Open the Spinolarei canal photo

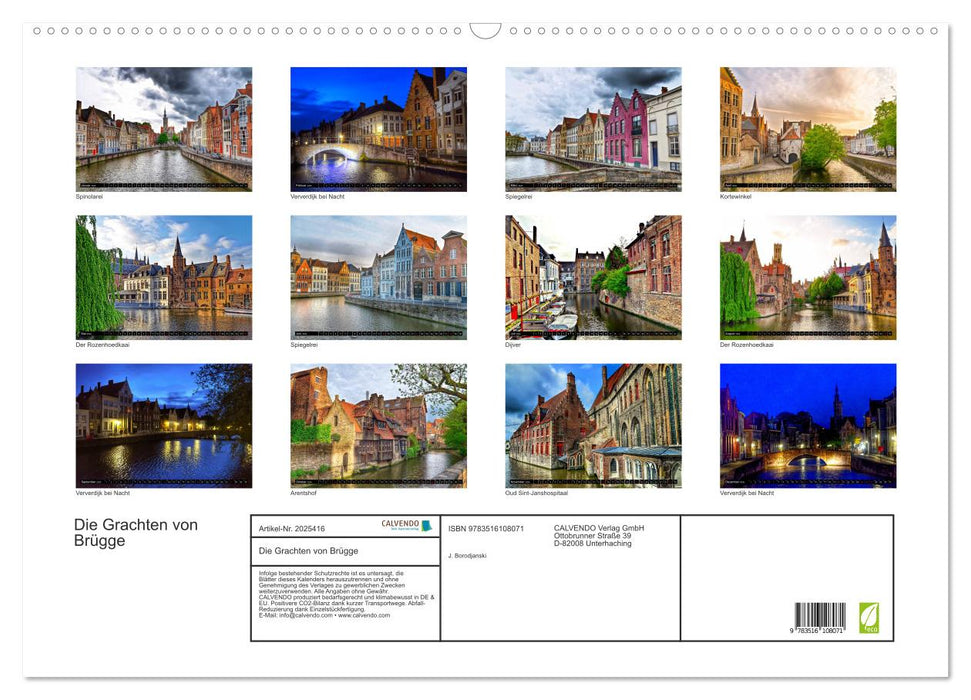click(164, 129)
